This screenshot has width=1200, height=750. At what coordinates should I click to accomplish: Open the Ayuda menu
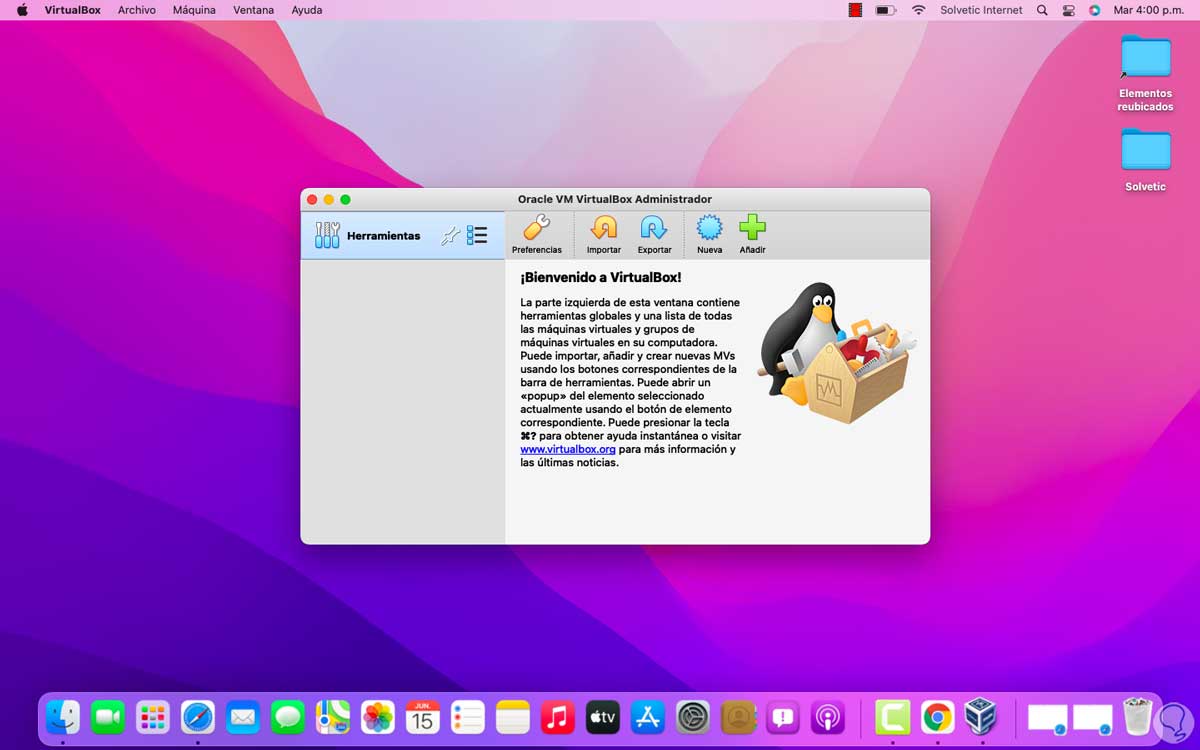click(x=306, y=10)
